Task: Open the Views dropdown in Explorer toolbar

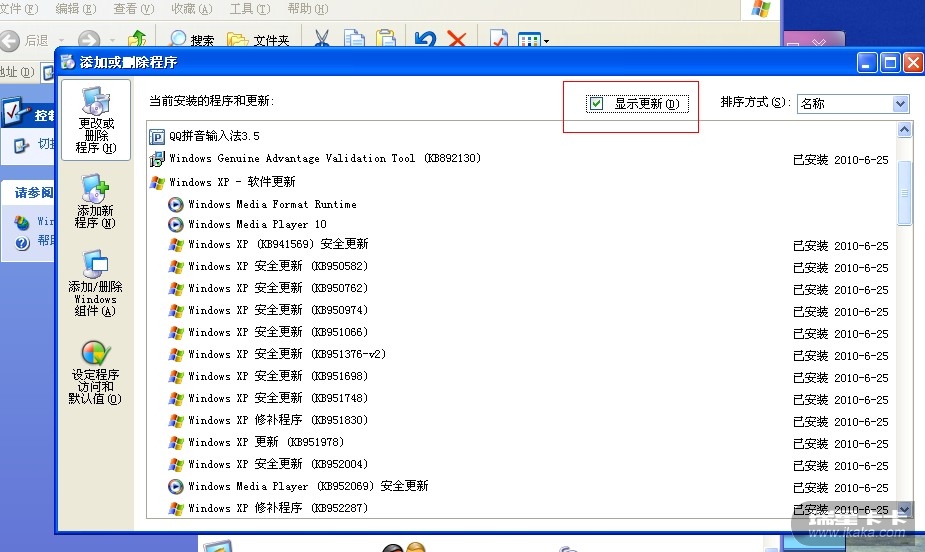Action: (533, 40)
